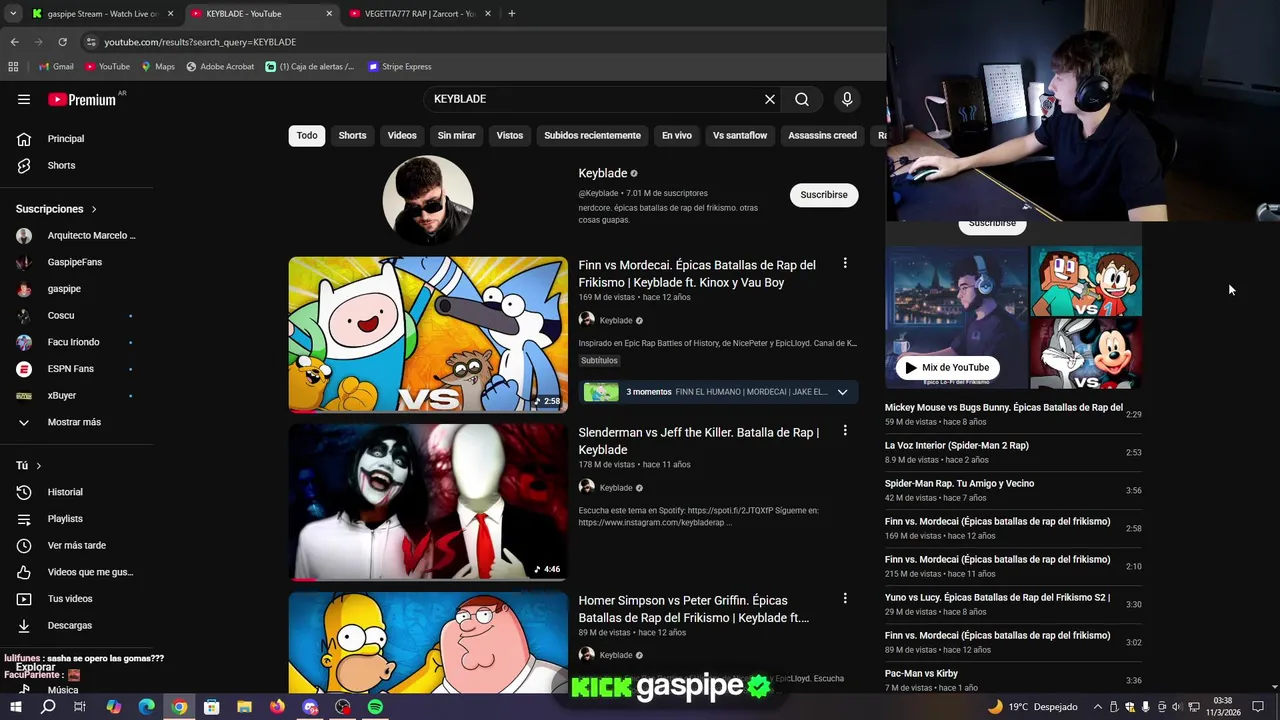
Task: Expand Mostrar más subscriptions
Action: coord(75,422)
